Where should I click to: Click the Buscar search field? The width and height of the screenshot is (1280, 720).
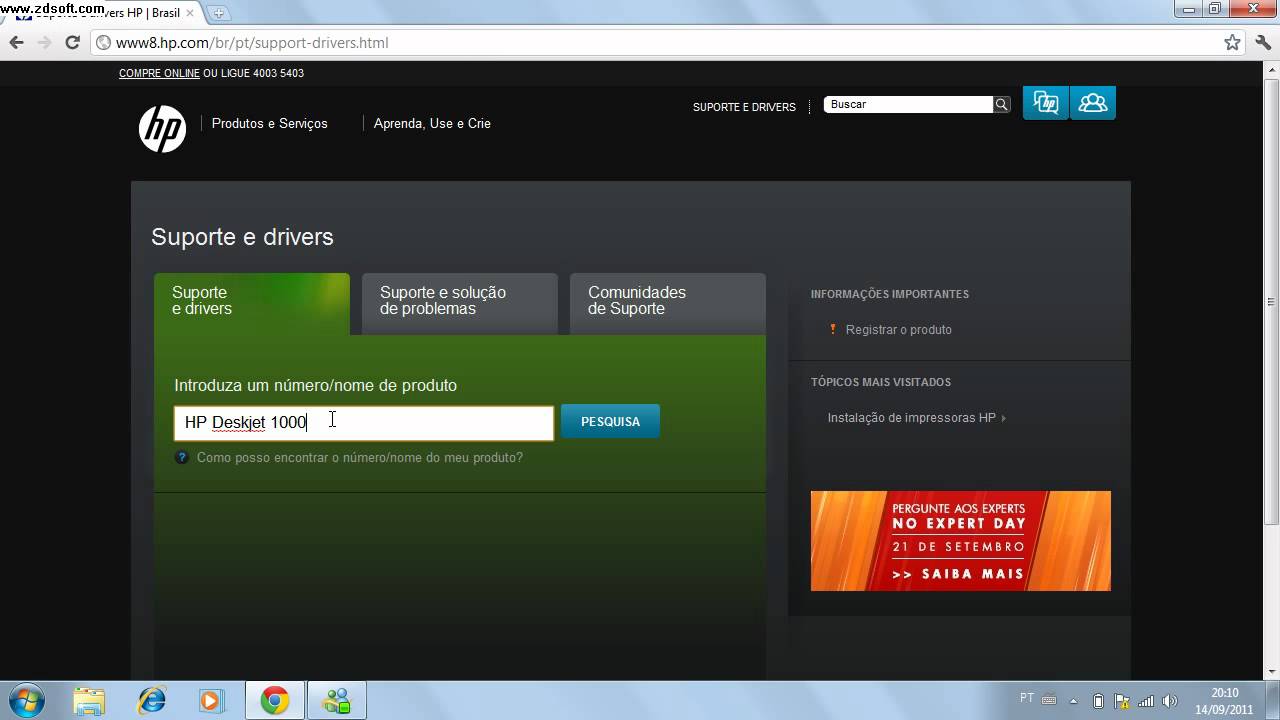pyautogui.click(x=908, y=104)
